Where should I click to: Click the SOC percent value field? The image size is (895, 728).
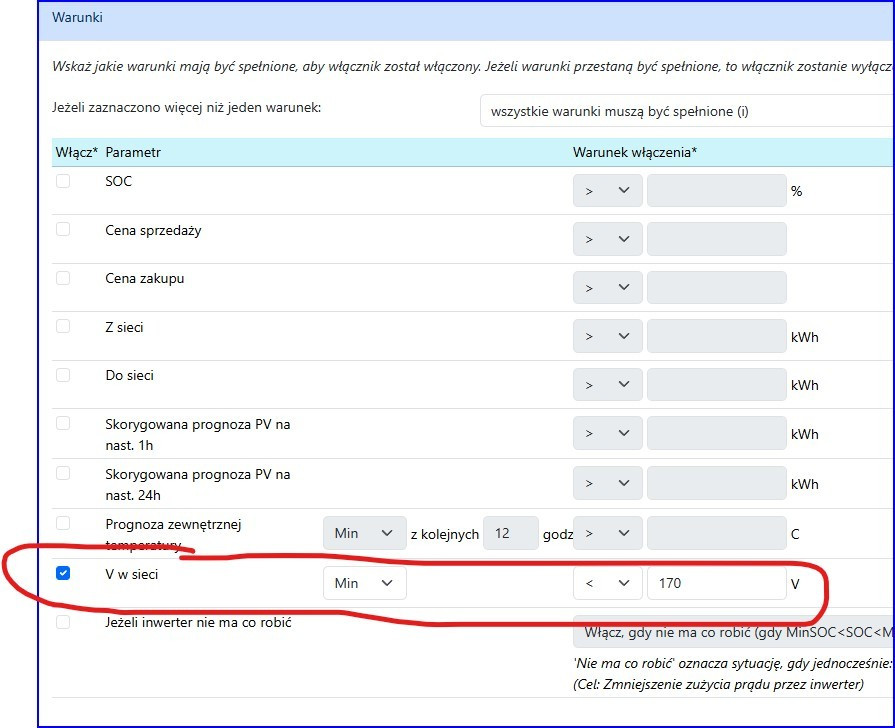tap(716, 191)
